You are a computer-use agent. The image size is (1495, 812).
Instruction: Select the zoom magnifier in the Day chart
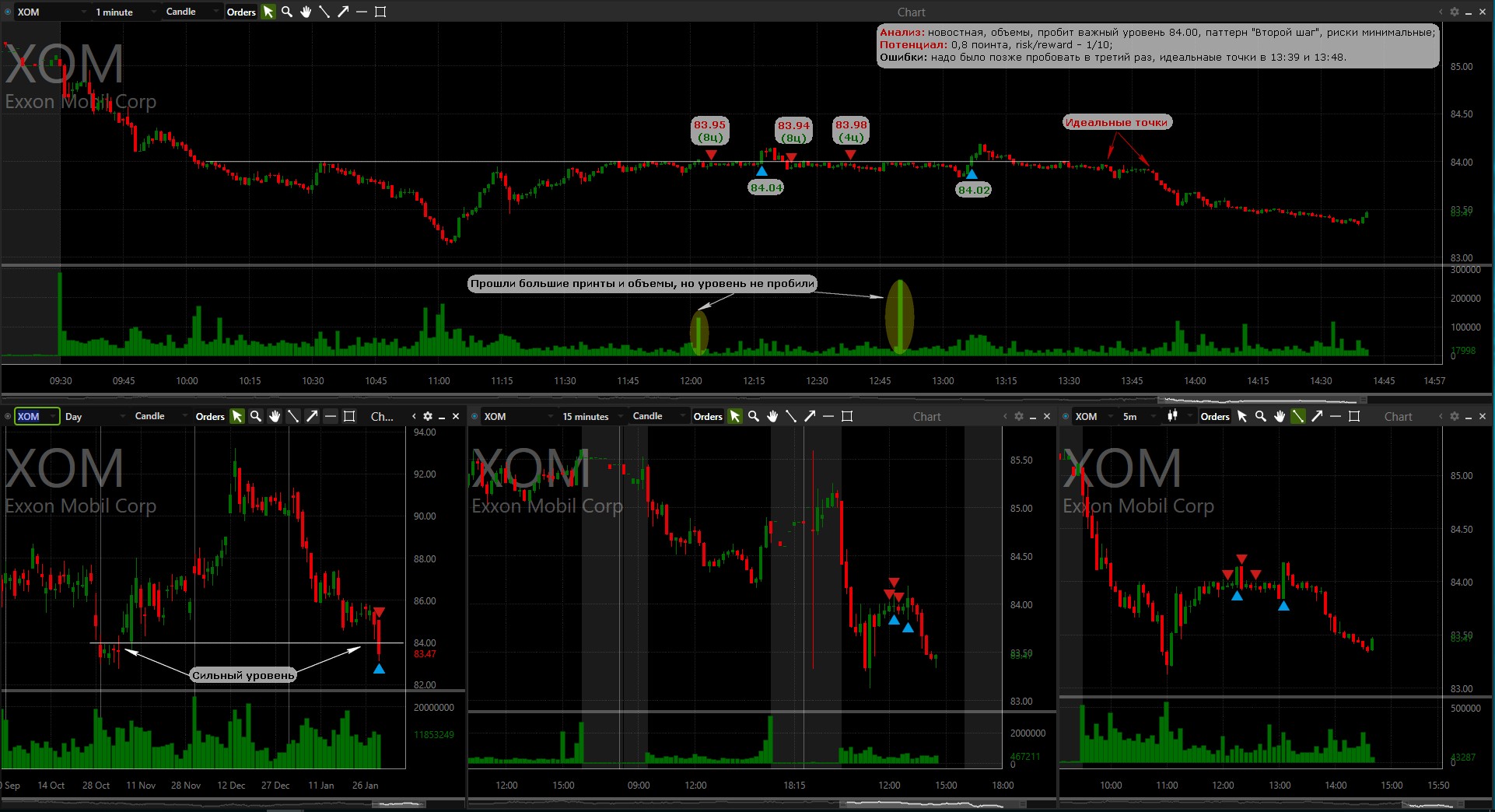click(256, 416)
